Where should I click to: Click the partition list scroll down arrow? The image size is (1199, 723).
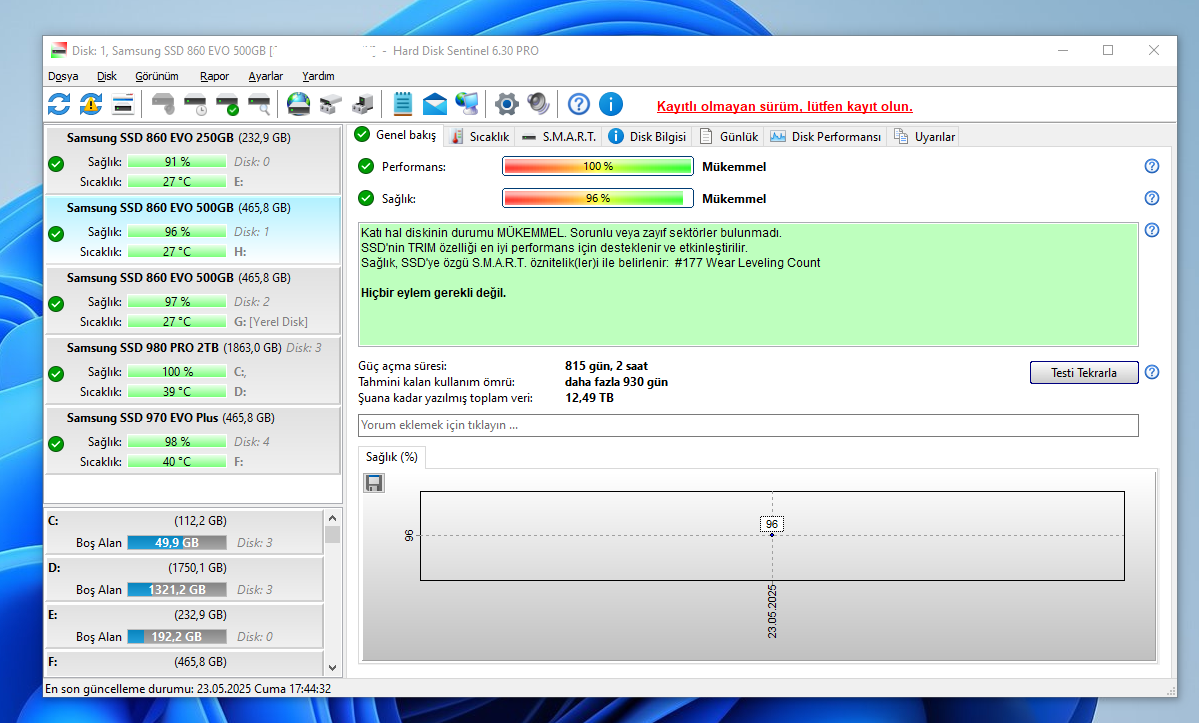point(333,667)
